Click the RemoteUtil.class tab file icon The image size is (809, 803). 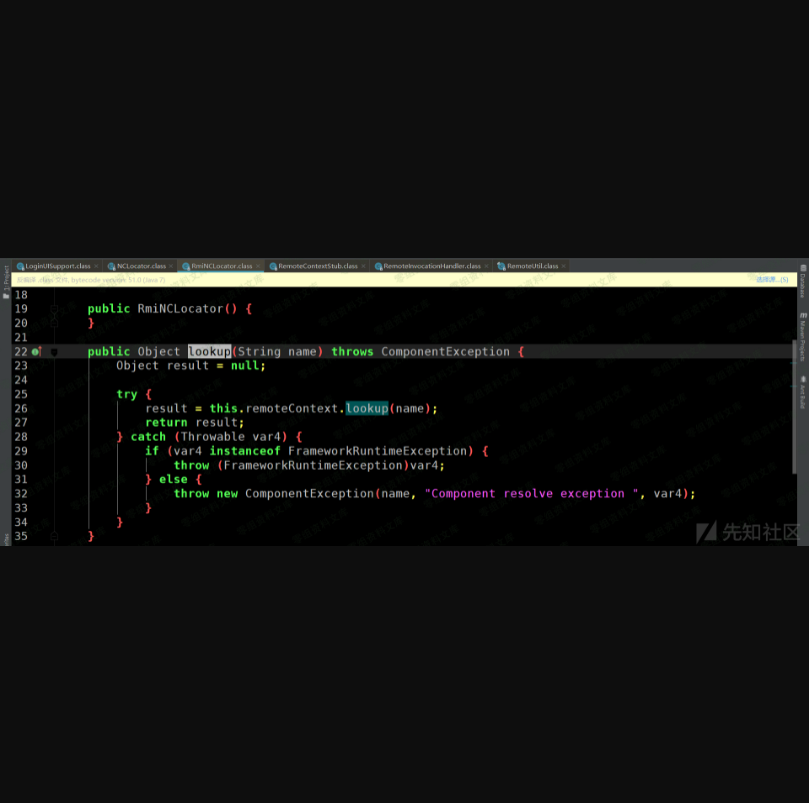coord(502,267)
